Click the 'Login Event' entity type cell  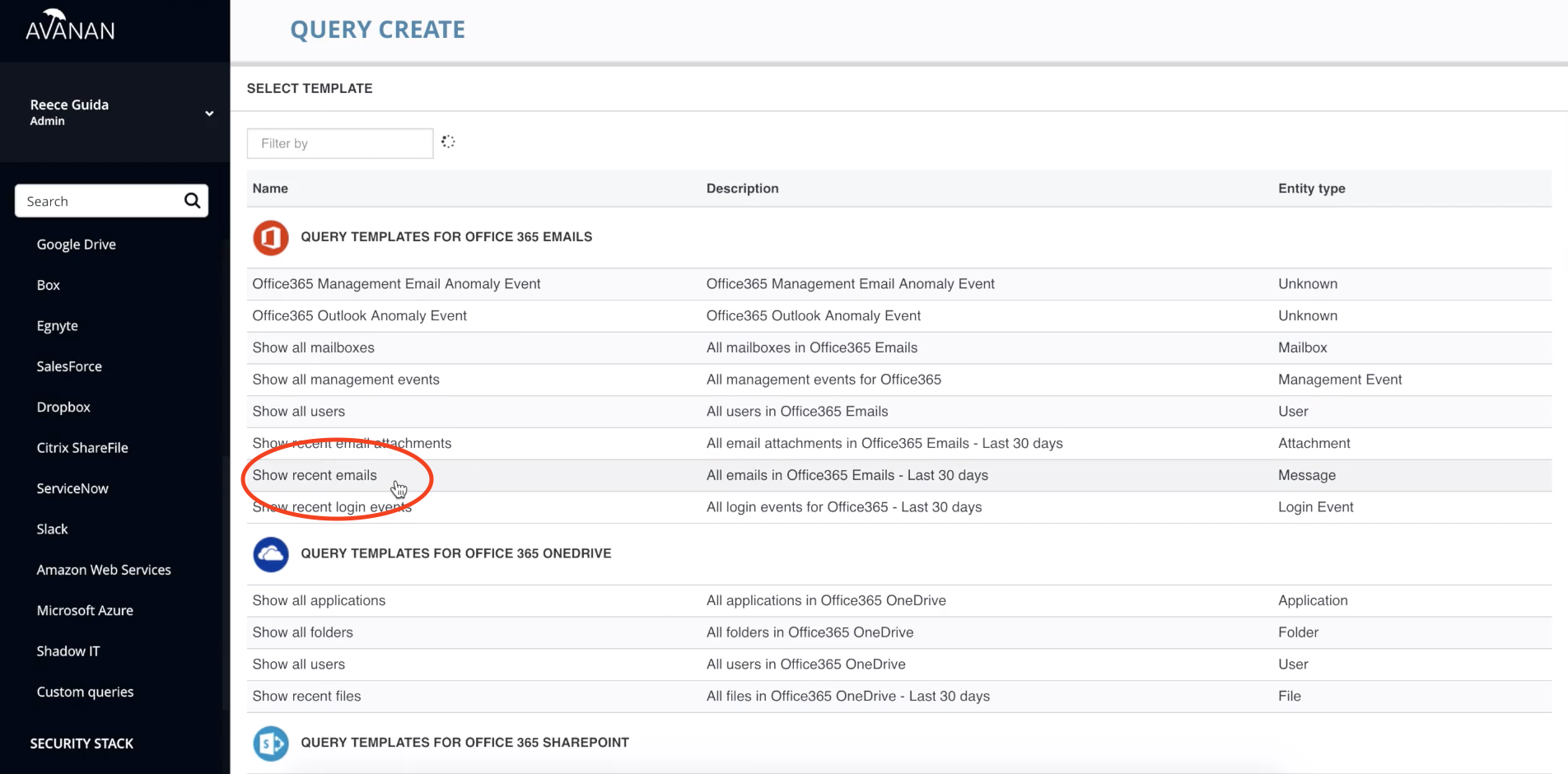pyautogui.click(x=1315, y=507)
